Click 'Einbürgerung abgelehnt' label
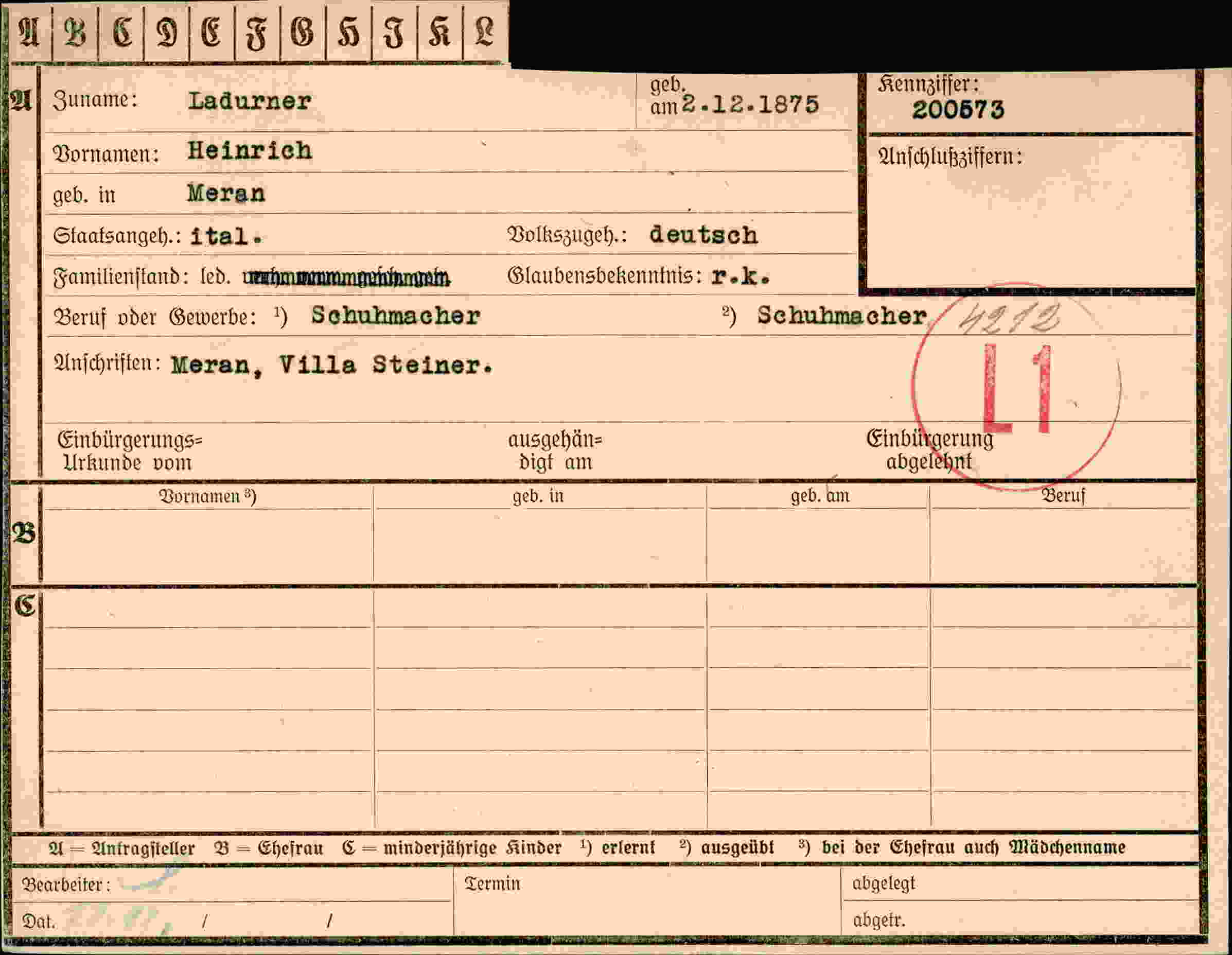 point(929,450)
